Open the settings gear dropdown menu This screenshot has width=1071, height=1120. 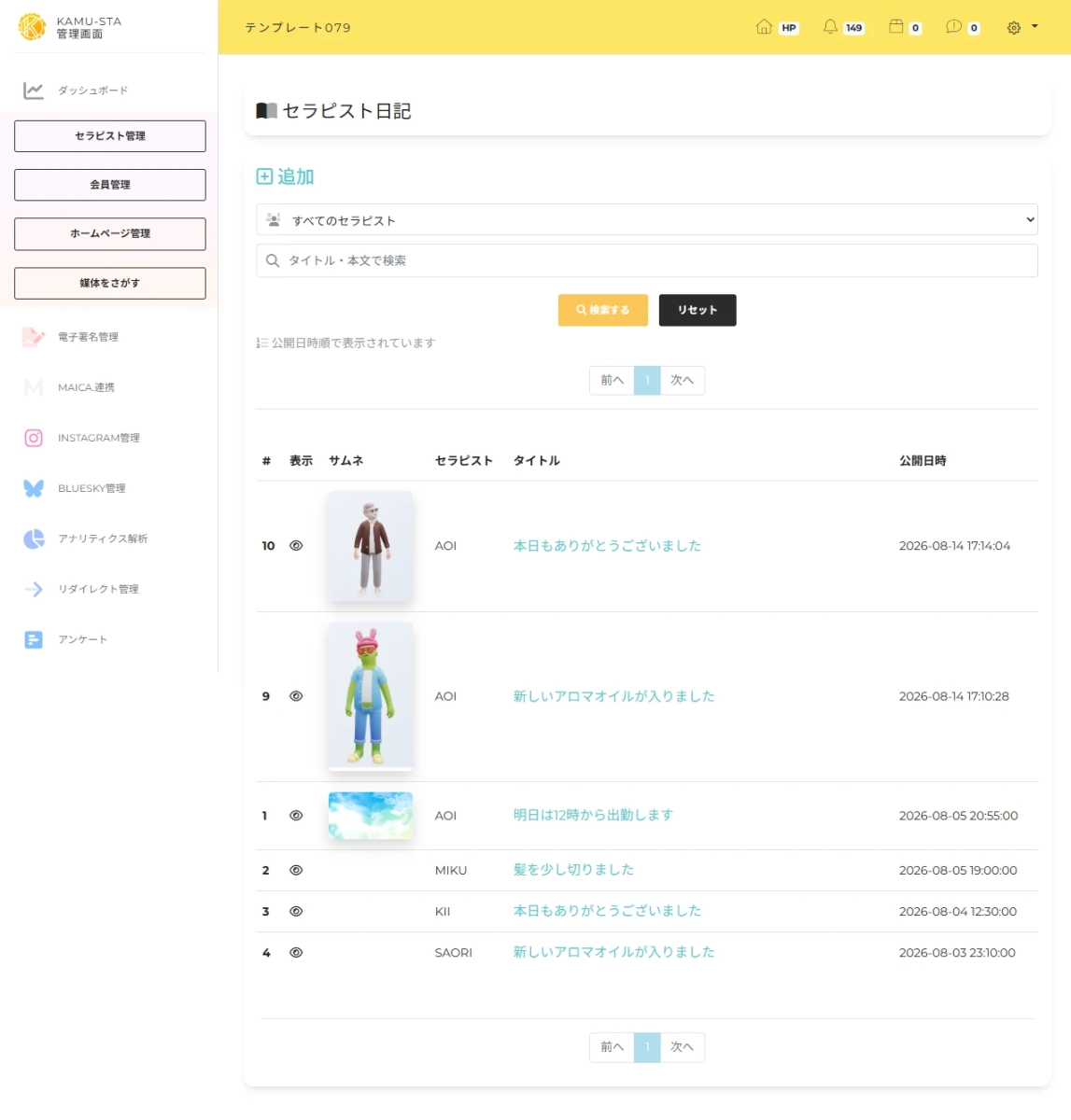tap(1022, 27)
